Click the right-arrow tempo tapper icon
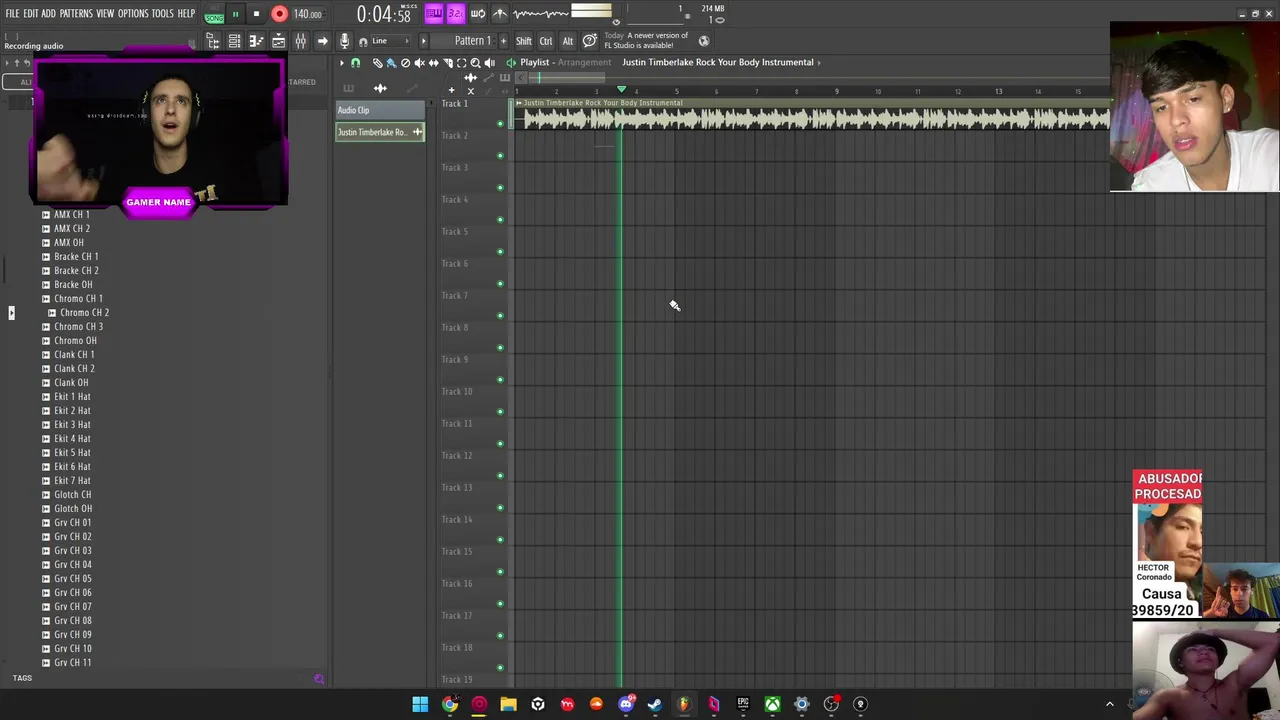The width and height of the screenshot is (1280, 720). click(322, 41)
